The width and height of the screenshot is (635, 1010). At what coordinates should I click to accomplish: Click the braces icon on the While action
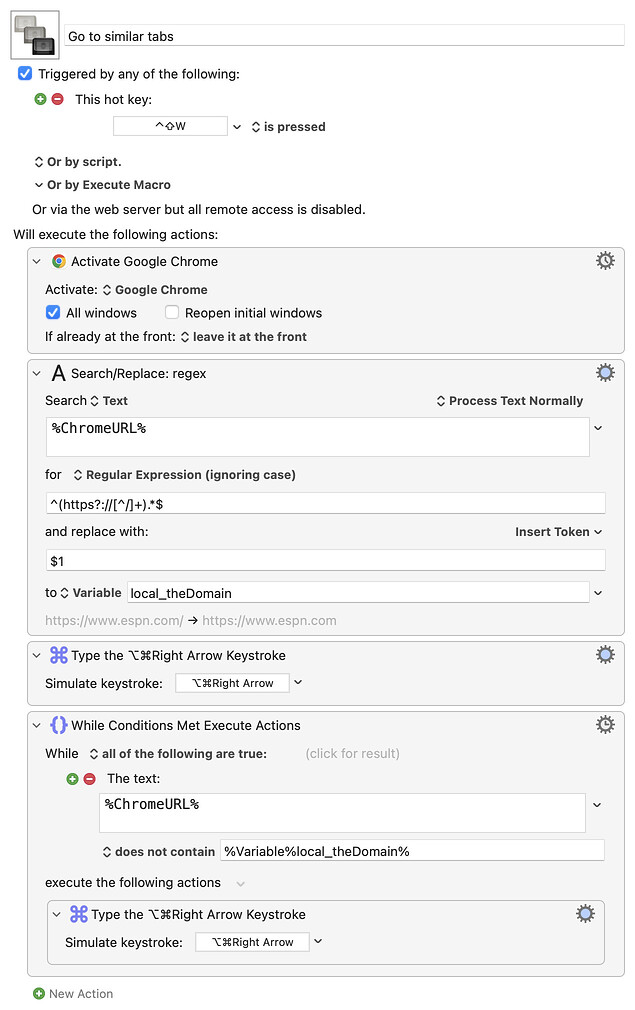coord(58,725)
